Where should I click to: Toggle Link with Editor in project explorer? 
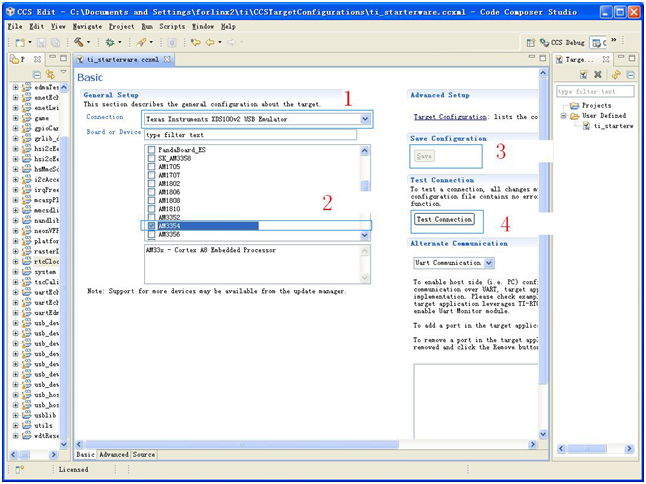tap(50, 74)
